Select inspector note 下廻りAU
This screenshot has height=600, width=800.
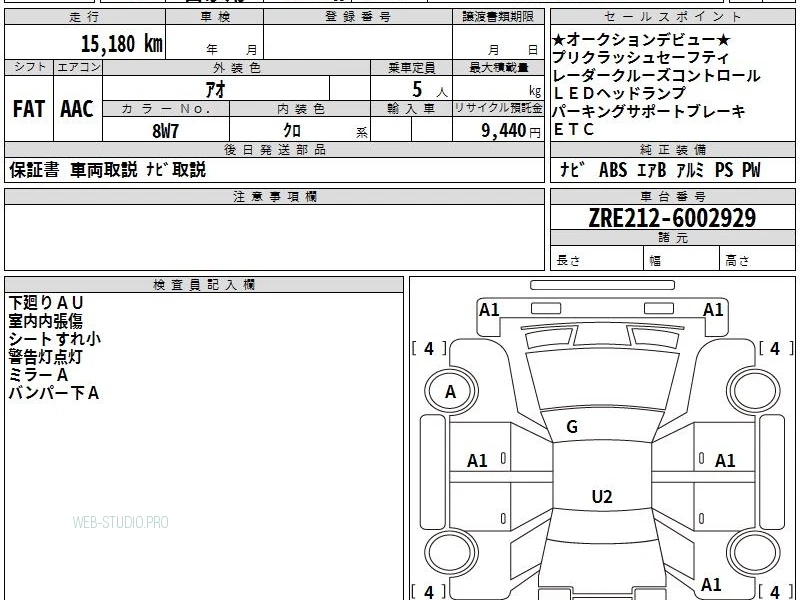tap(46, 303)
